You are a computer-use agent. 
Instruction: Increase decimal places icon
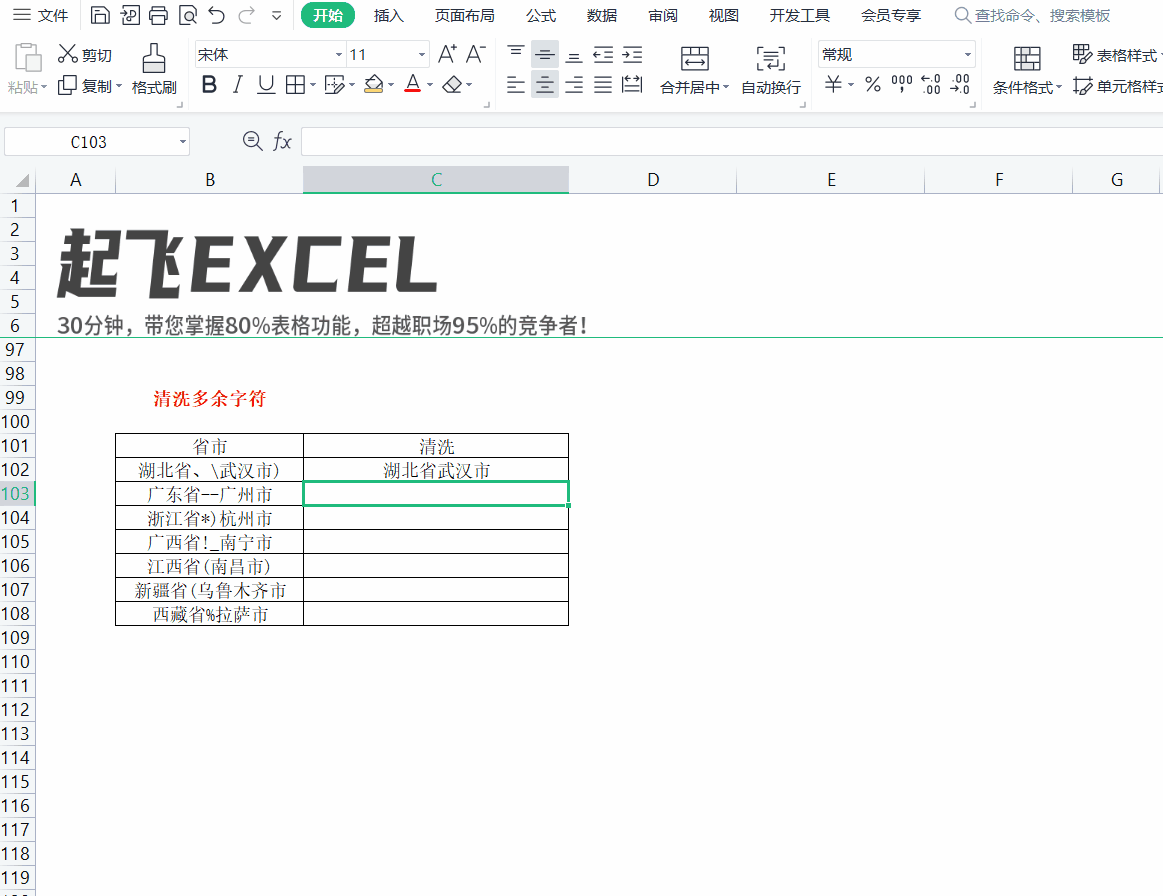point(931,85)
